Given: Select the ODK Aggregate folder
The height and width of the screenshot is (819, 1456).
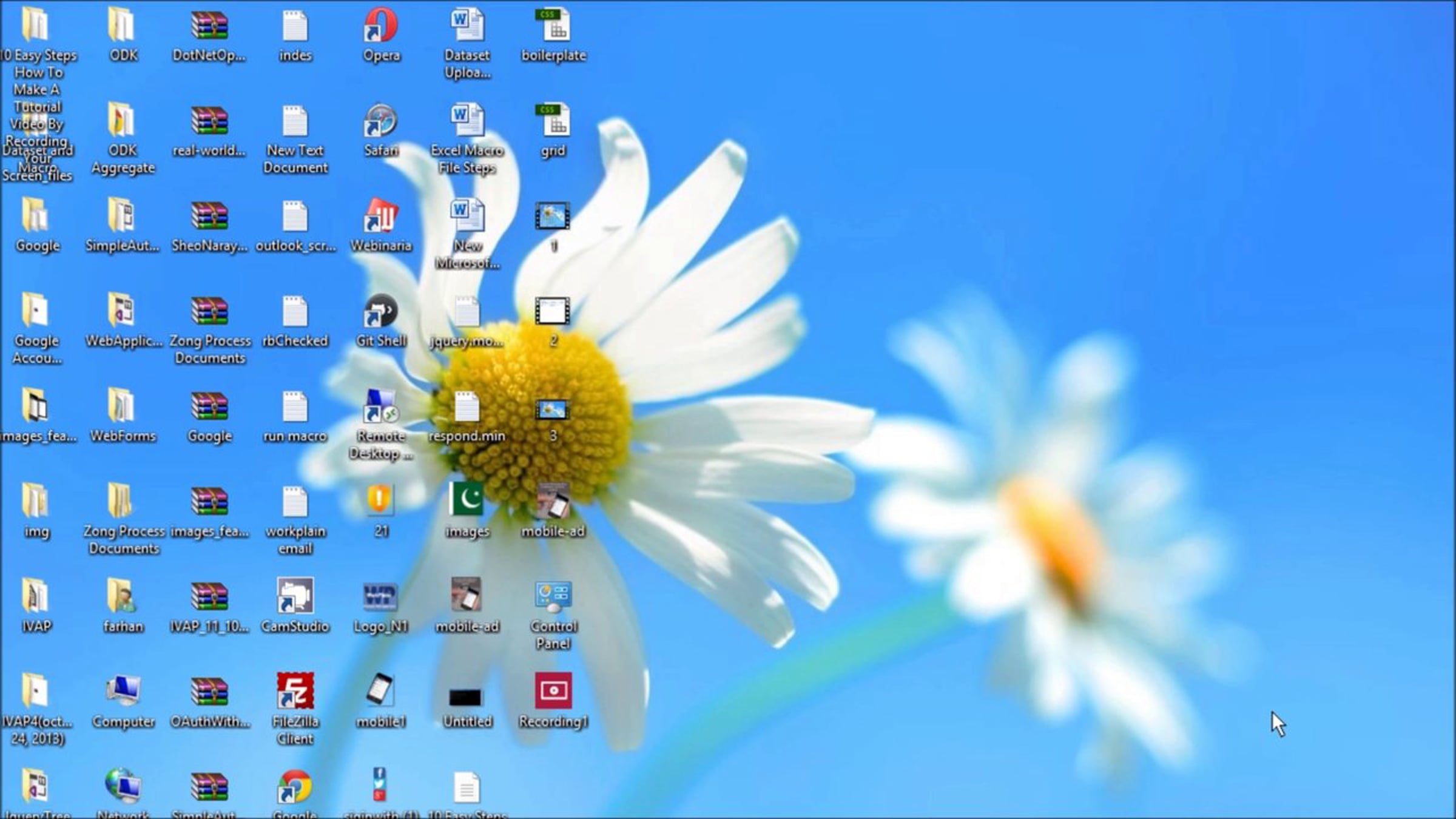Looking at the screenshot, I should pyautogui.click(x=122, y=121).
